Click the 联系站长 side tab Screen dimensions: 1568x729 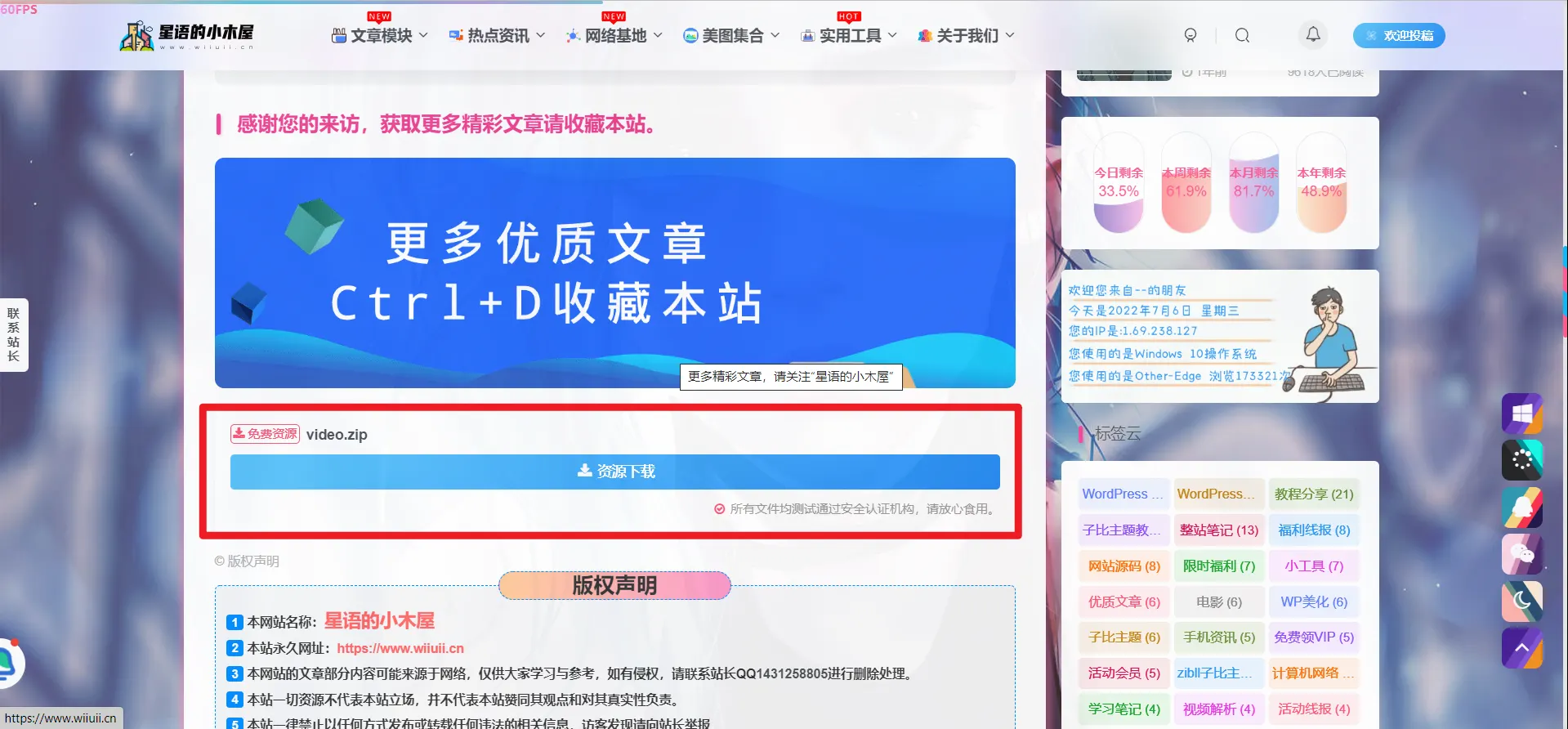[x=14, y=334]
